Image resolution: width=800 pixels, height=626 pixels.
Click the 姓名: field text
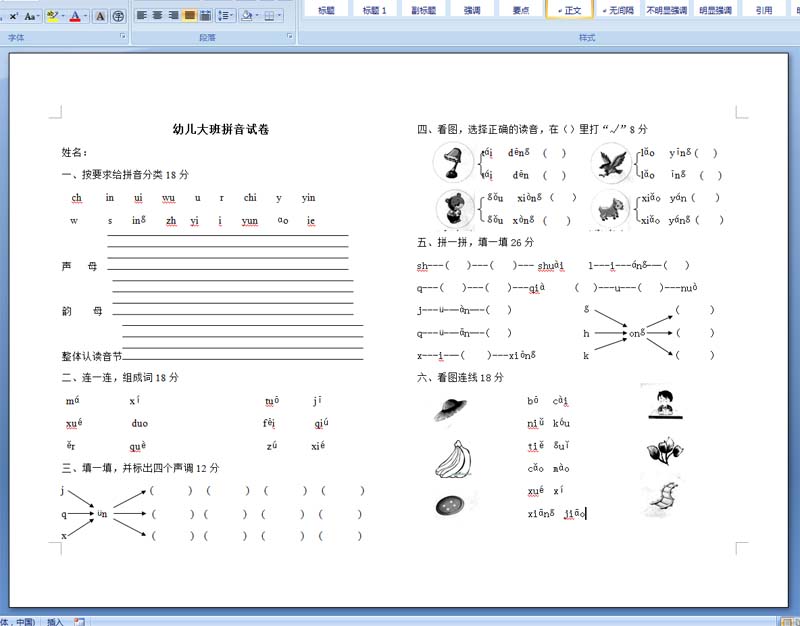pyautogui.click(x=74, y=152)
